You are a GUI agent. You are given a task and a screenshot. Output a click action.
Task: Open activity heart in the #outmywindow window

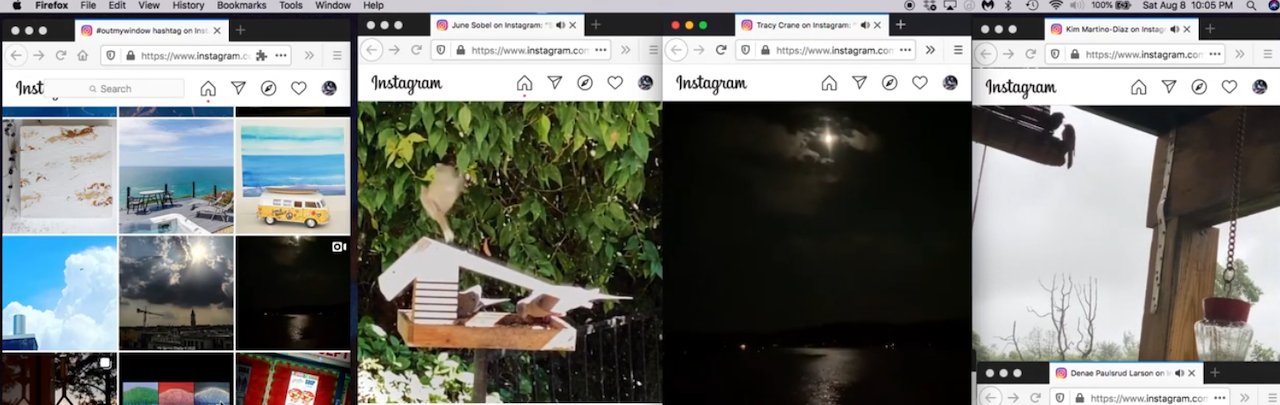(298, 88)
